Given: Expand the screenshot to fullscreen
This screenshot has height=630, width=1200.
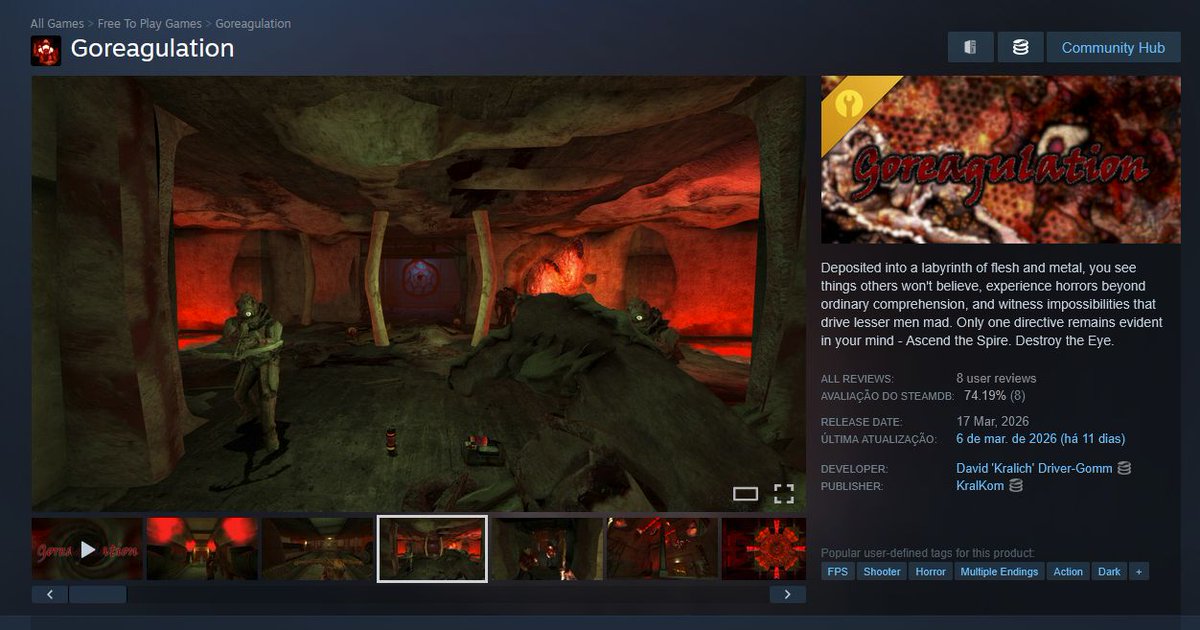Looking at the screenshot, I should coord(784,493).
